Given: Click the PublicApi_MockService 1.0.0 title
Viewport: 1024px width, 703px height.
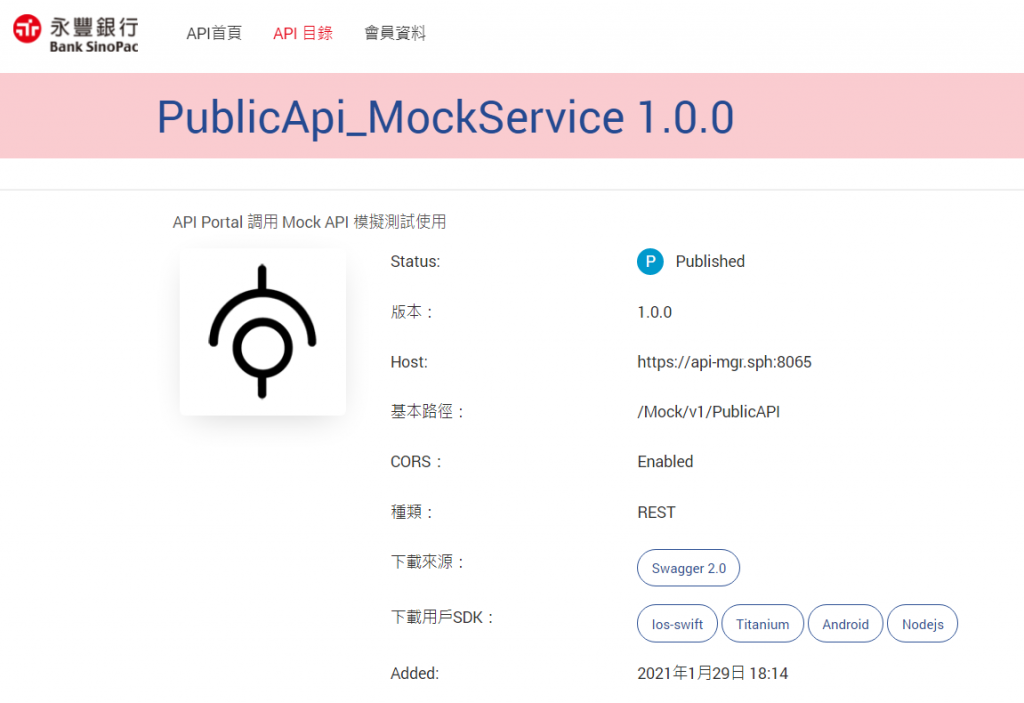Looking at the screenshot, I should click(x=445, y=118).
